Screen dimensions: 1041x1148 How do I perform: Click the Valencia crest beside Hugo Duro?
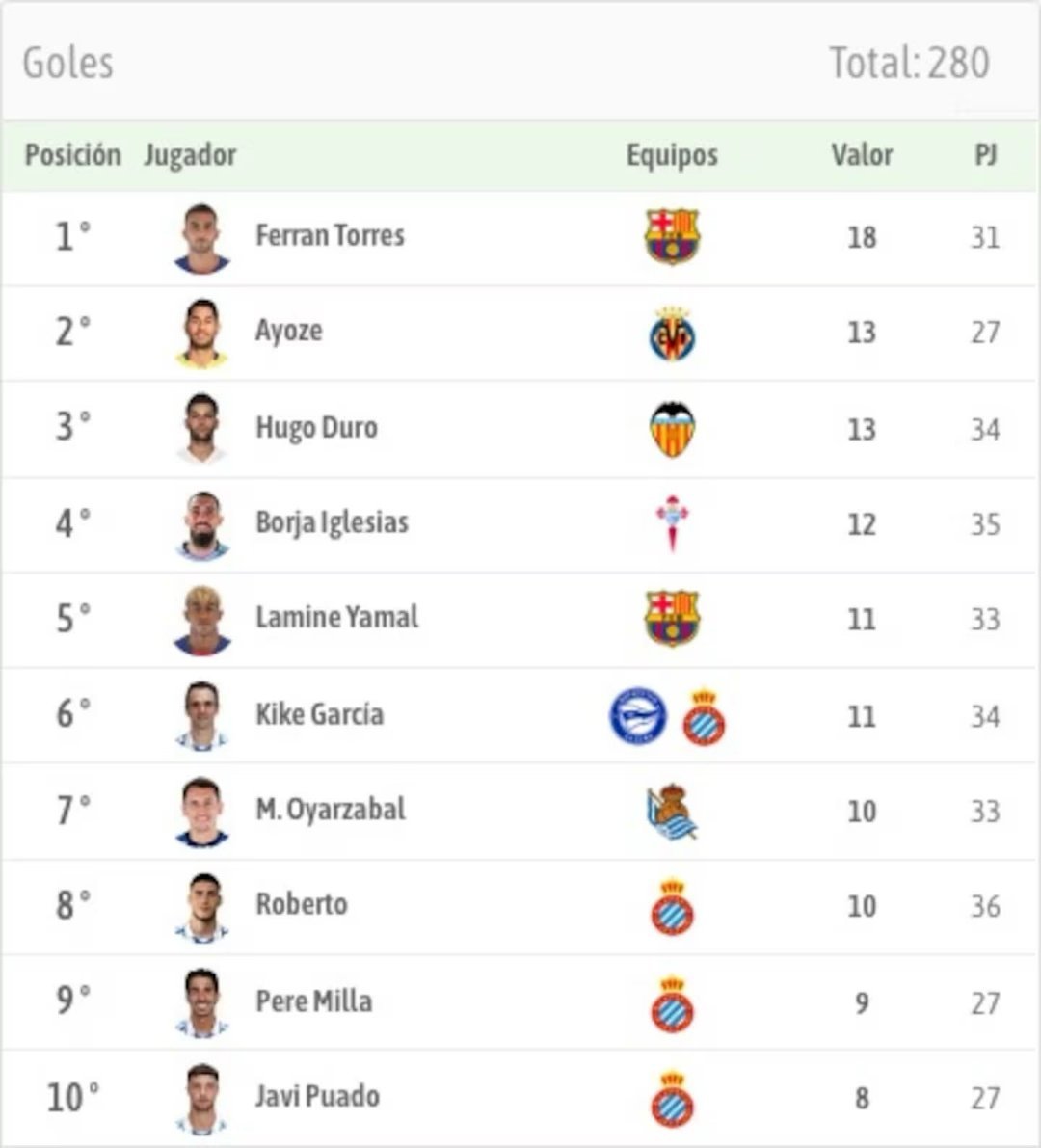(672, 429)
